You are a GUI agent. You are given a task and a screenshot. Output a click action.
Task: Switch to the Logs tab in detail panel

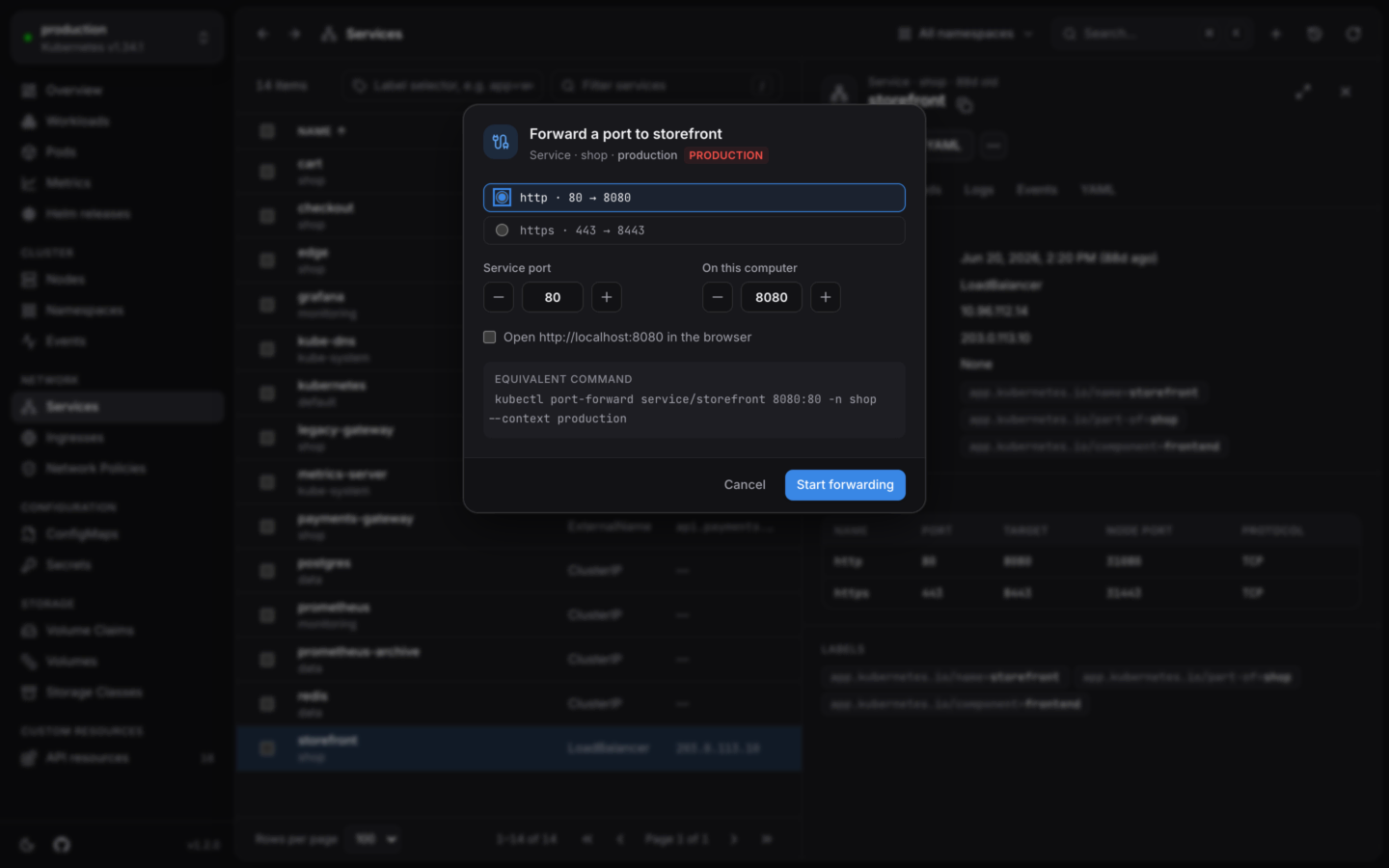(978, 190)
